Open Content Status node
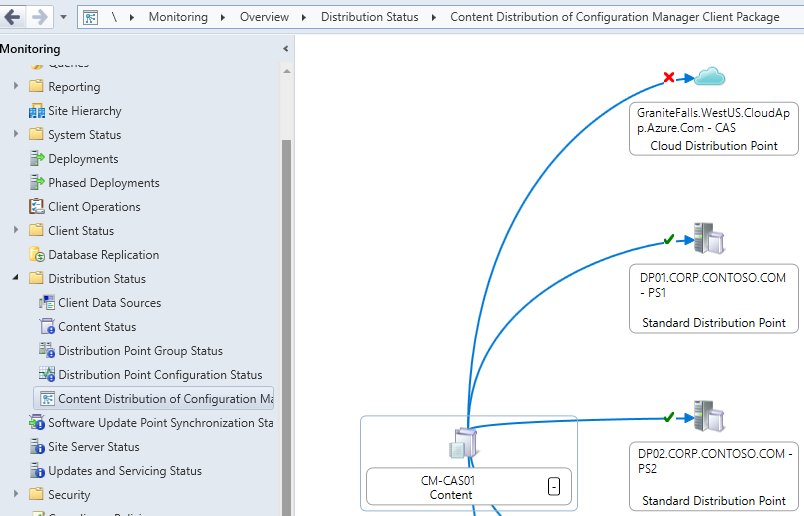This screenshot has height=516, width=804. point(97,327)
